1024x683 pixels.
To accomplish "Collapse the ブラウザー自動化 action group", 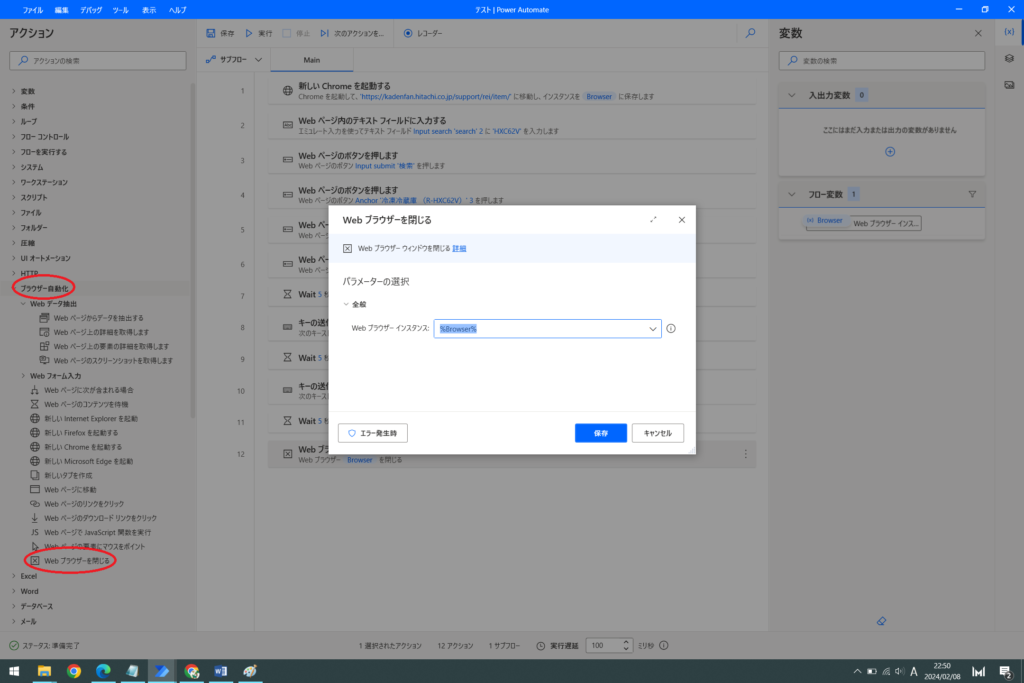I will 14,288.
